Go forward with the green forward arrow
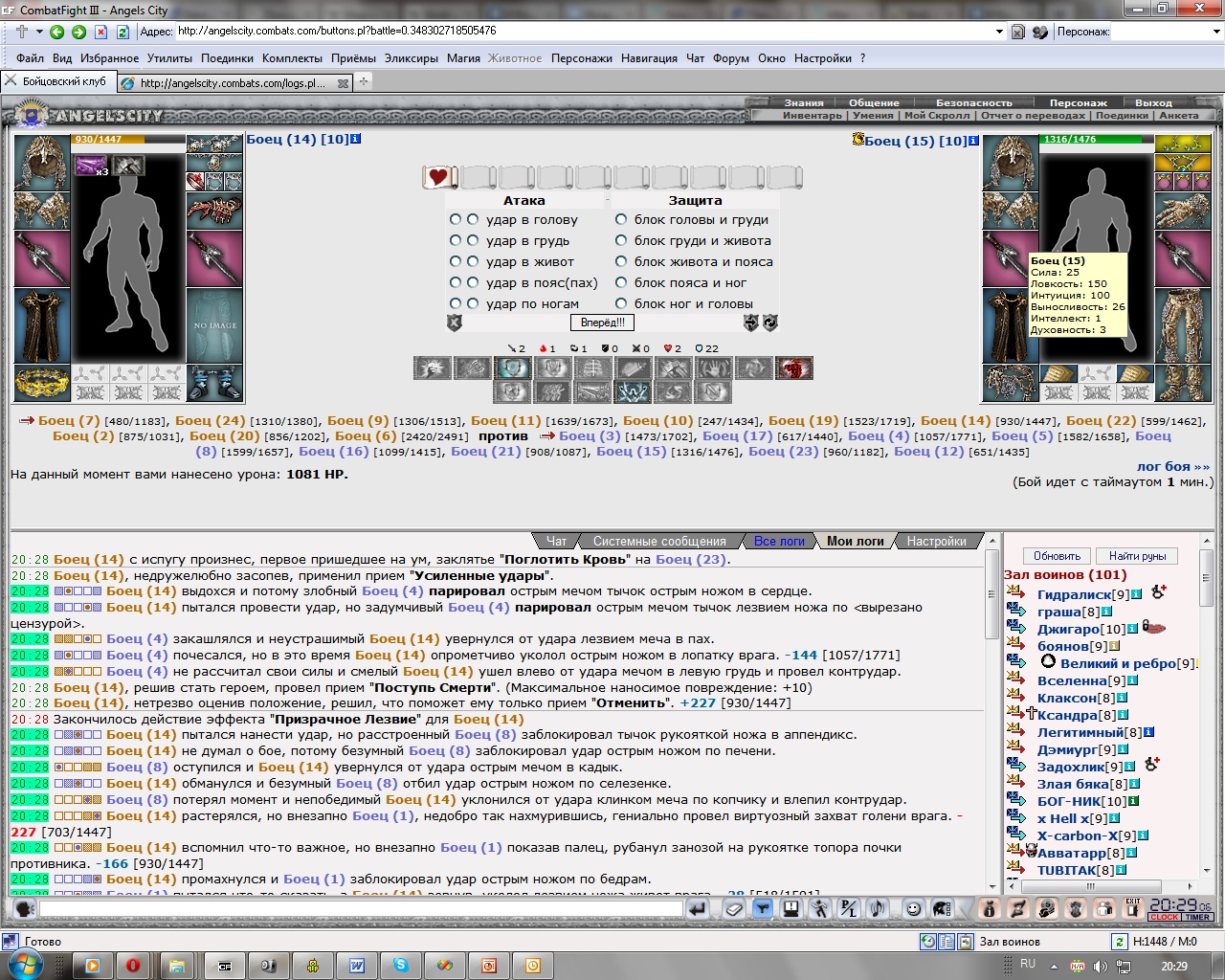Viewport: 1225px width, 980px height. 78,32
